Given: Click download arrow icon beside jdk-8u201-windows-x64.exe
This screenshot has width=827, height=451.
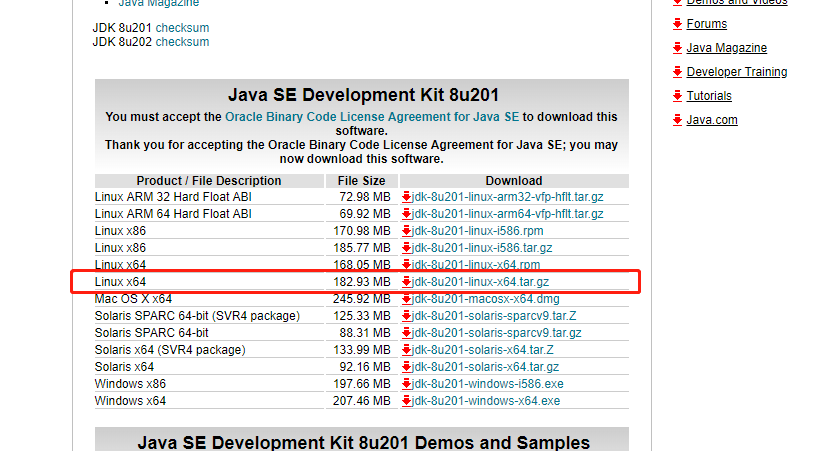Looking at the screenshot, I should (x=407, y=401).
